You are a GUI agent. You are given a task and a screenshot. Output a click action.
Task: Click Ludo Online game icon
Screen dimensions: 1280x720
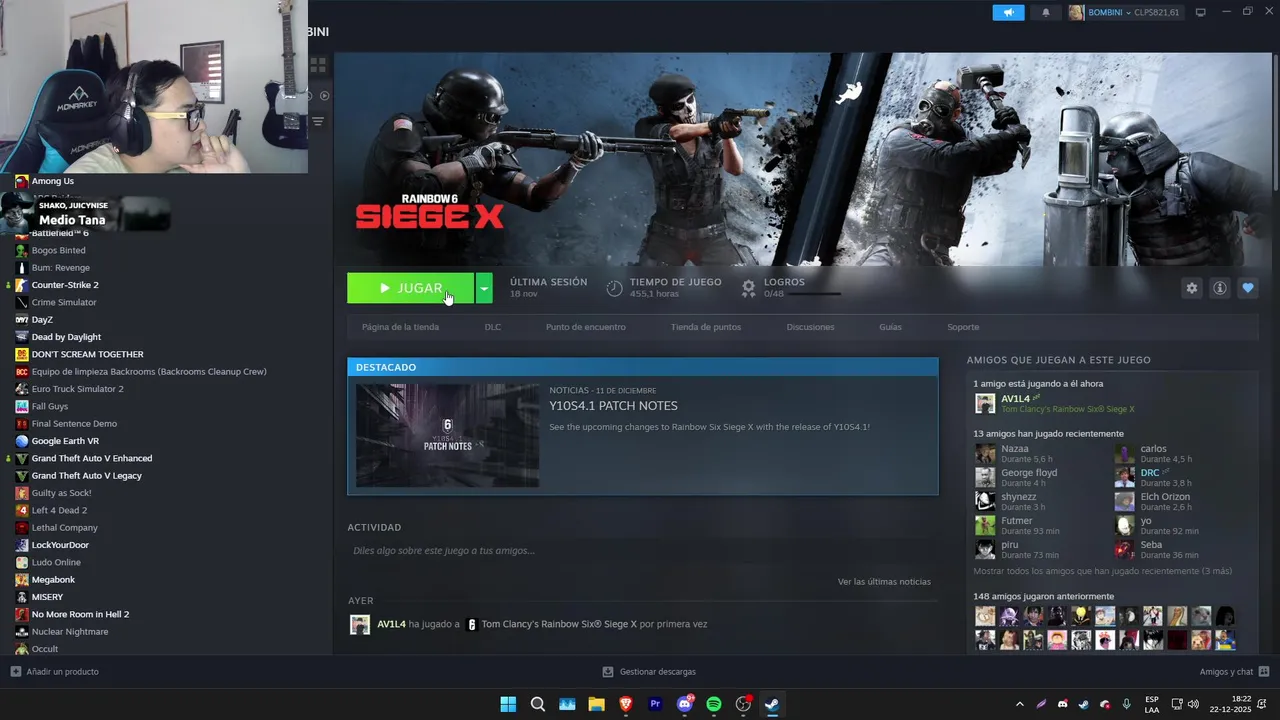(x=22, y=562)
